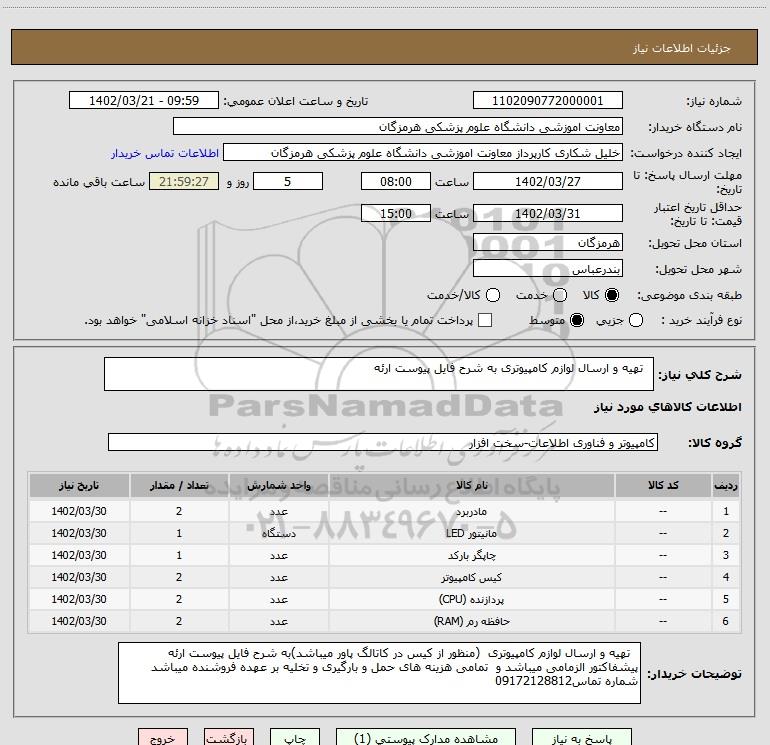770x745 pixels.
Task: Click the شماره نیاز field 1102090772000001
Action: click(548, 101)
